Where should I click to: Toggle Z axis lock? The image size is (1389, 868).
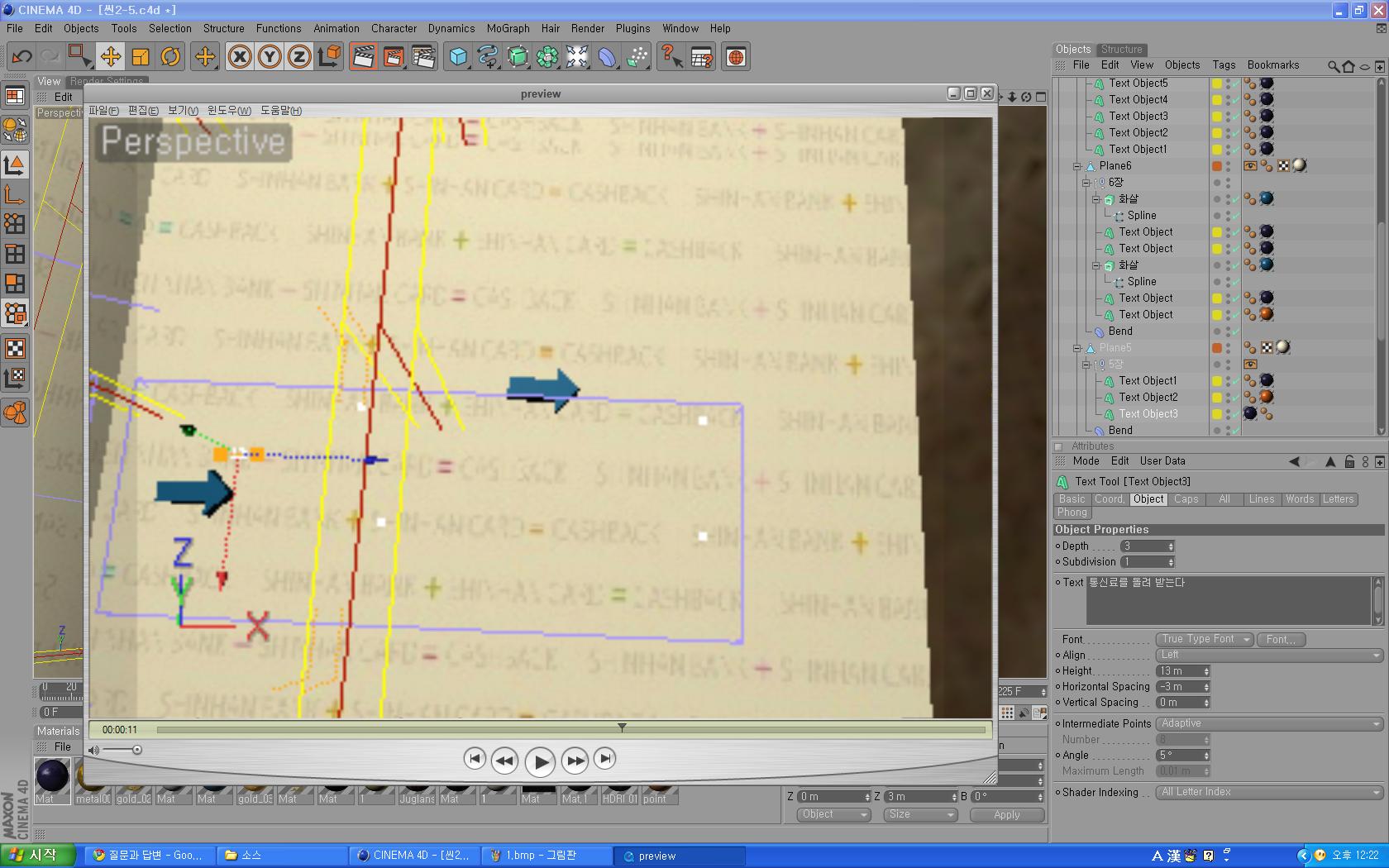click(299, 57)
